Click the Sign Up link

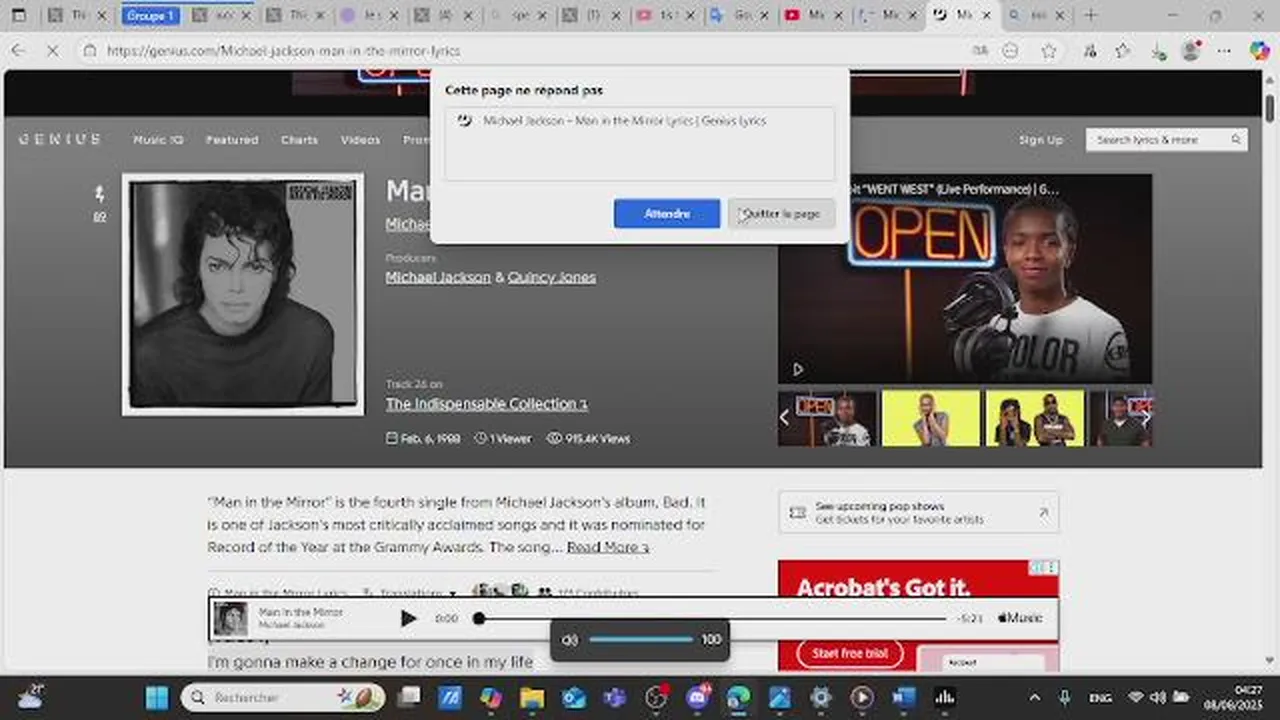tap(1041, 140)
